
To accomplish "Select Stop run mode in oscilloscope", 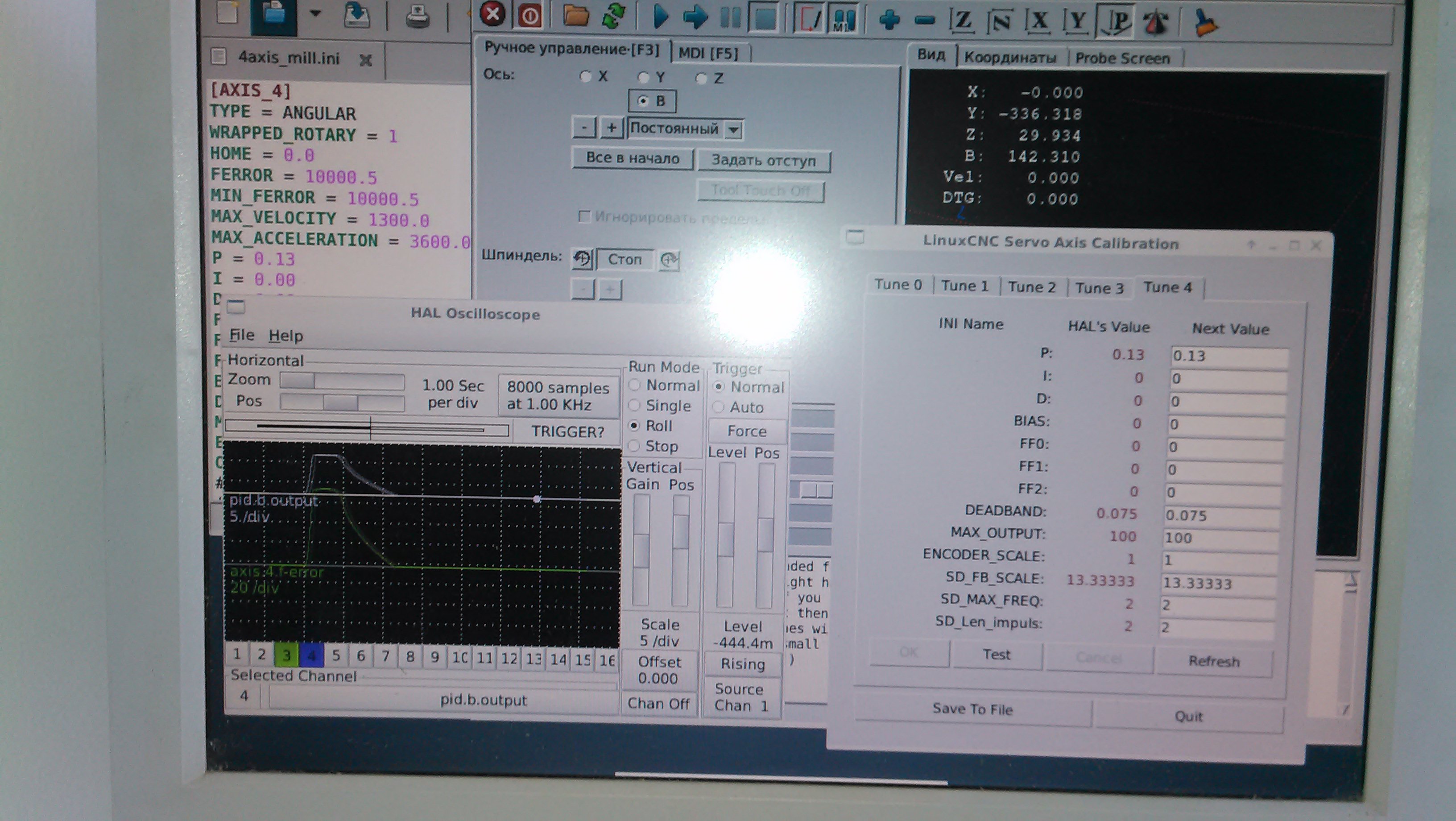I will coord(635,446).
